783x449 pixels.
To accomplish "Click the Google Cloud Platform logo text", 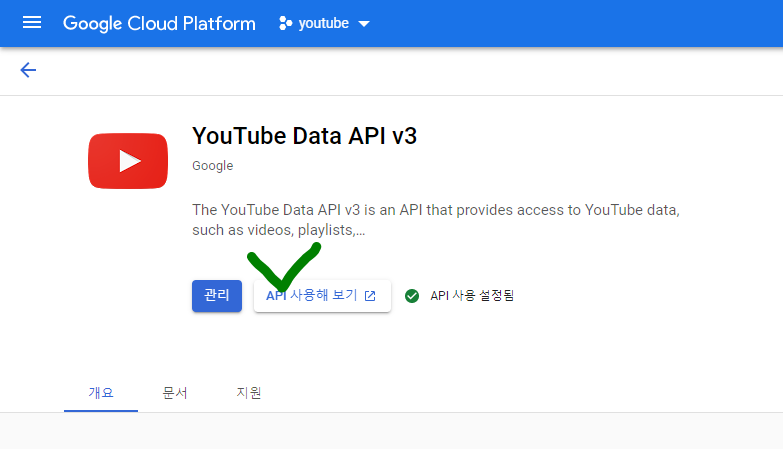I will 159,23.
